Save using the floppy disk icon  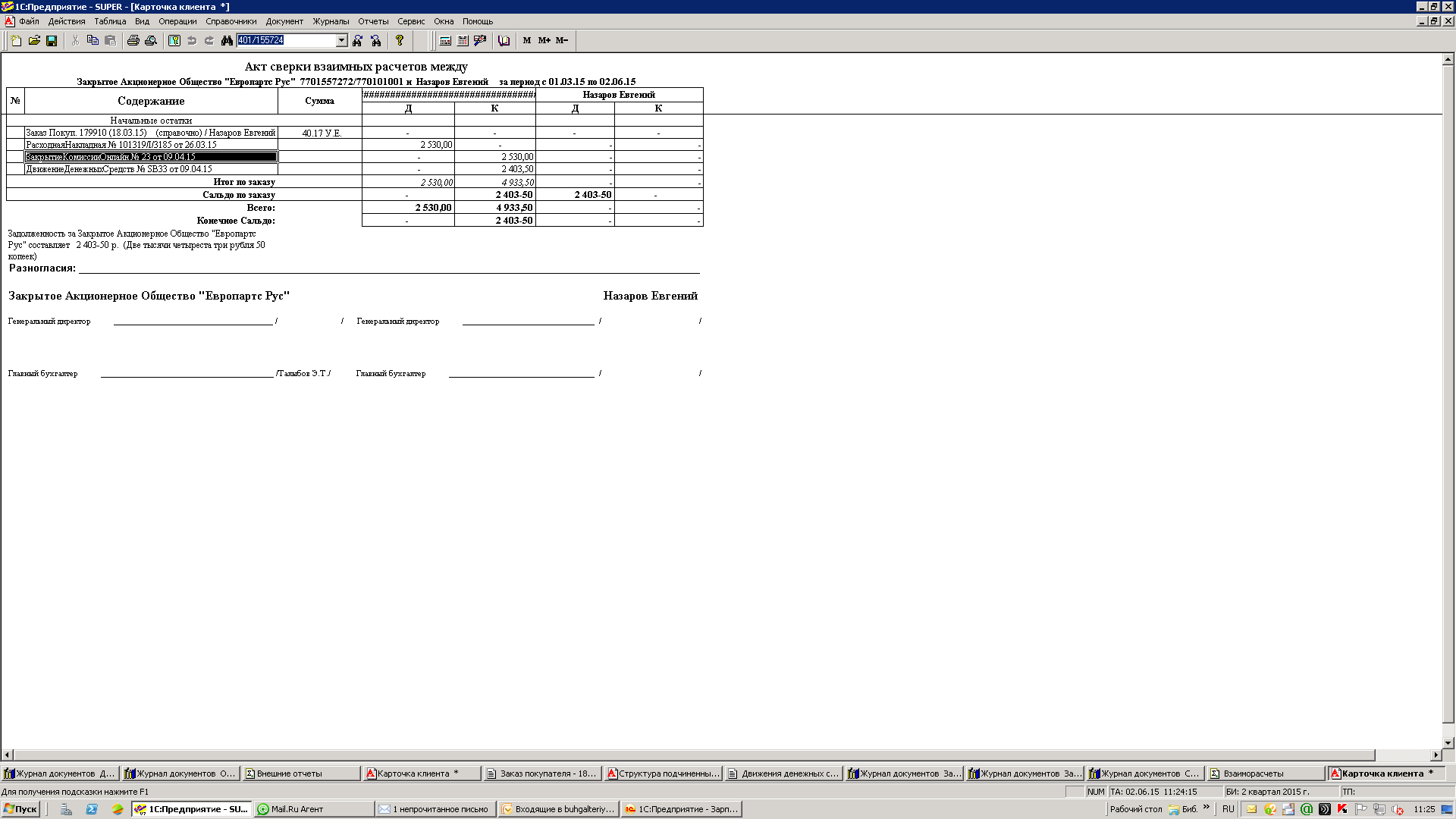52,40
